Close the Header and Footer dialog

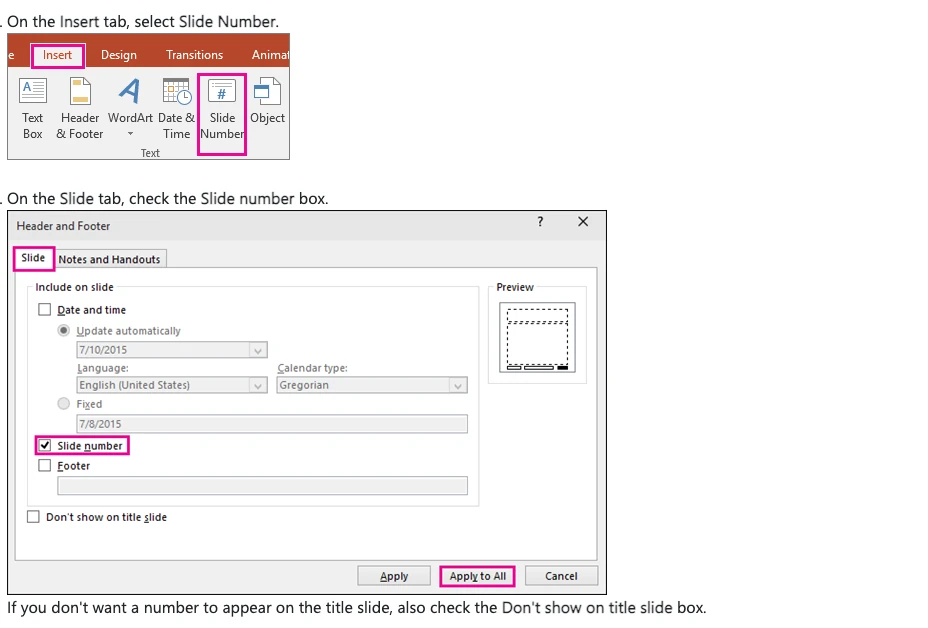tap(583, 221)
